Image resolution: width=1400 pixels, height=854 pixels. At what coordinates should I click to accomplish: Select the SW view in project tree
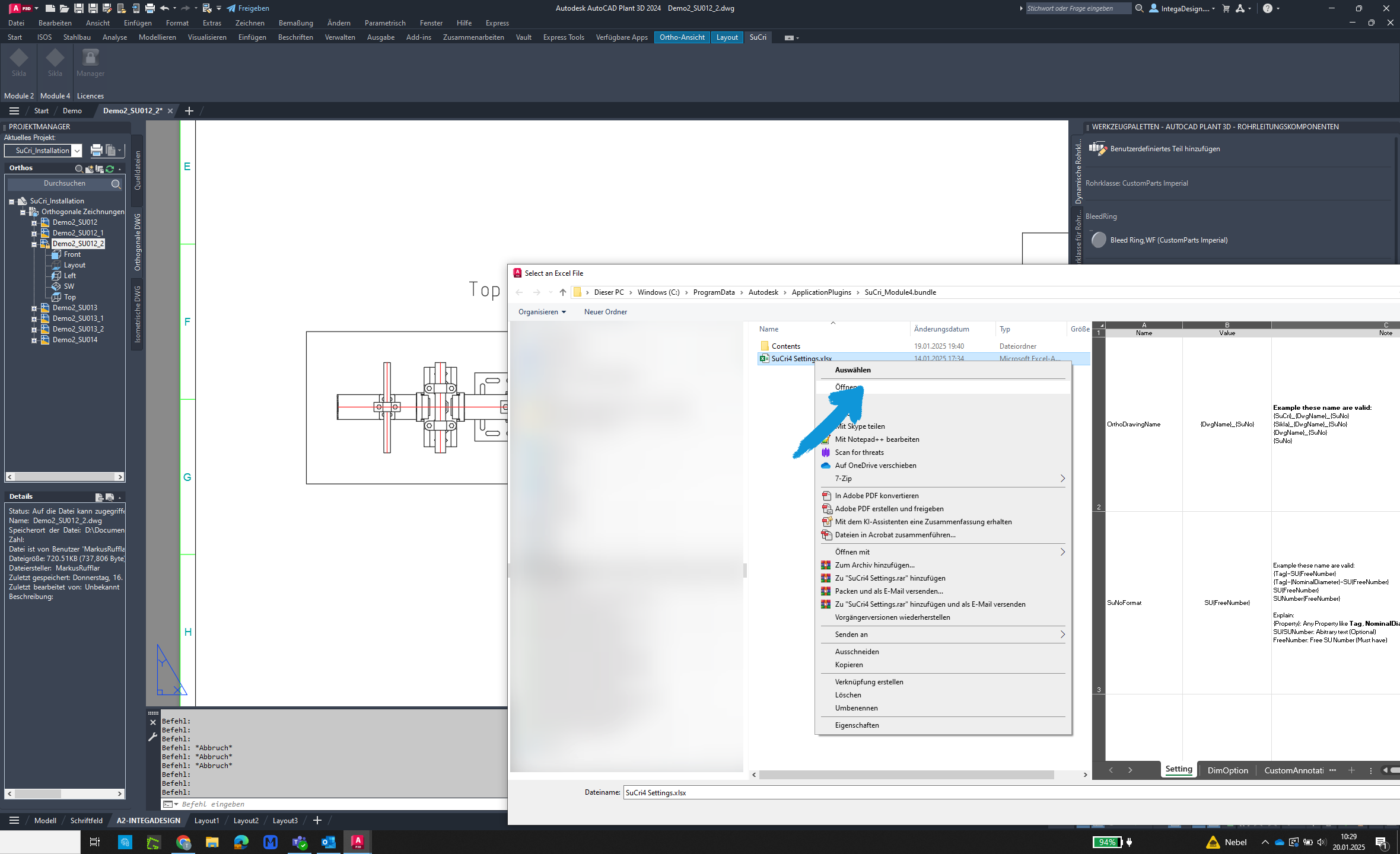(69, 286)
